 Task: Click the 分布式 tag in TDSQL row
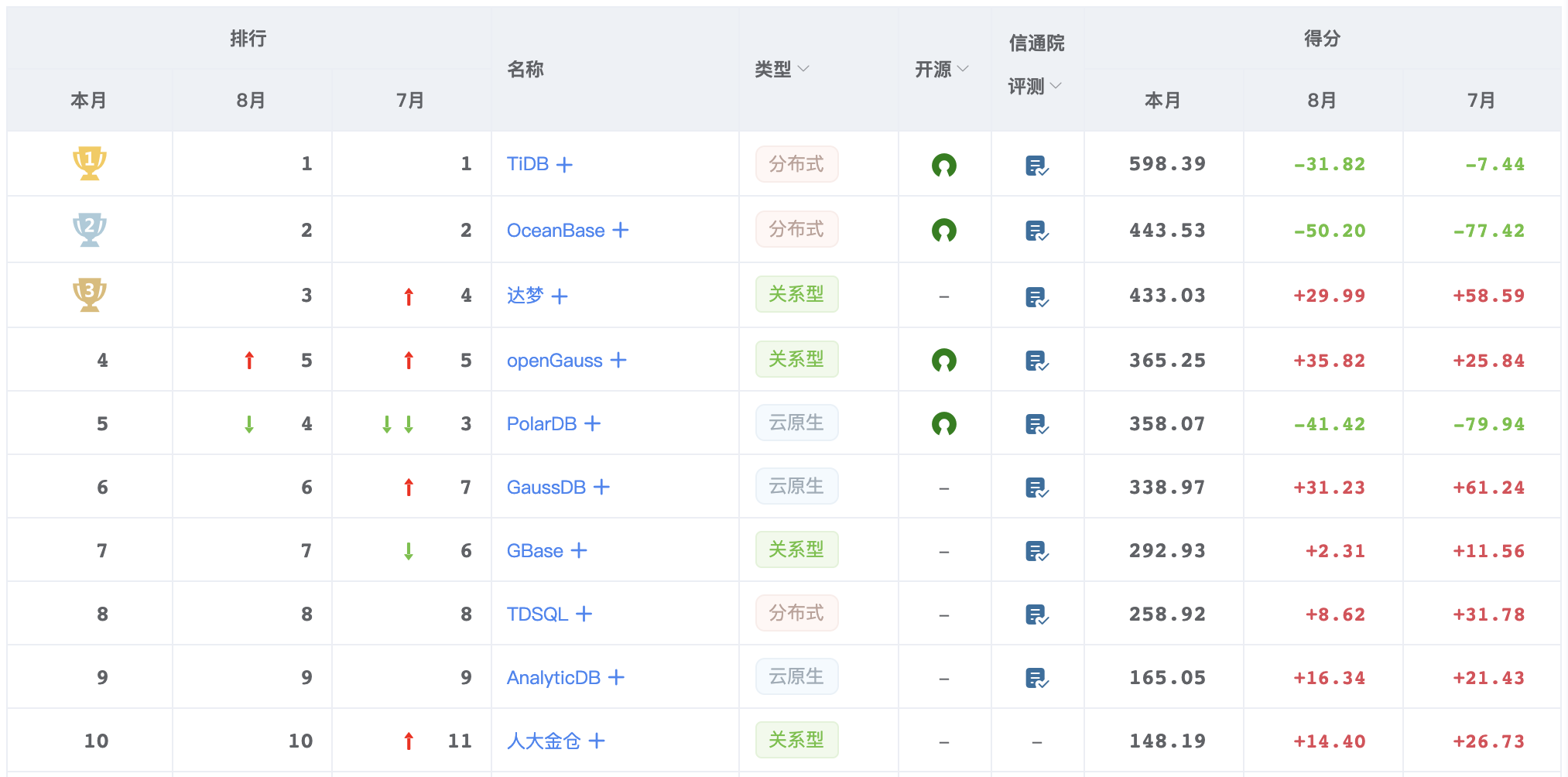[796, 613]
